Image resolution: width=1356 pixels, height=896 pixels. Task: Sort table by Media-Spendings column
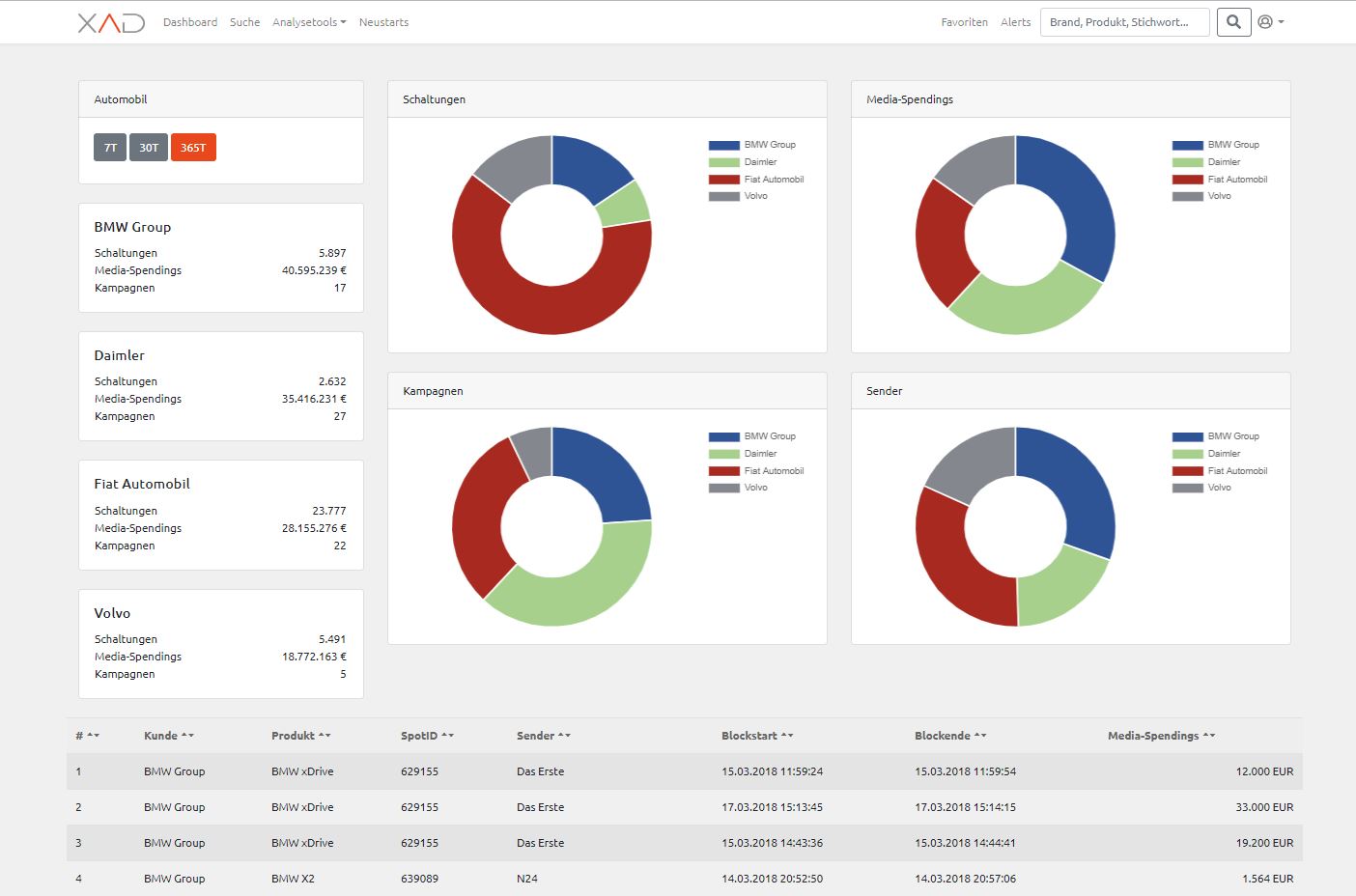1161,736
